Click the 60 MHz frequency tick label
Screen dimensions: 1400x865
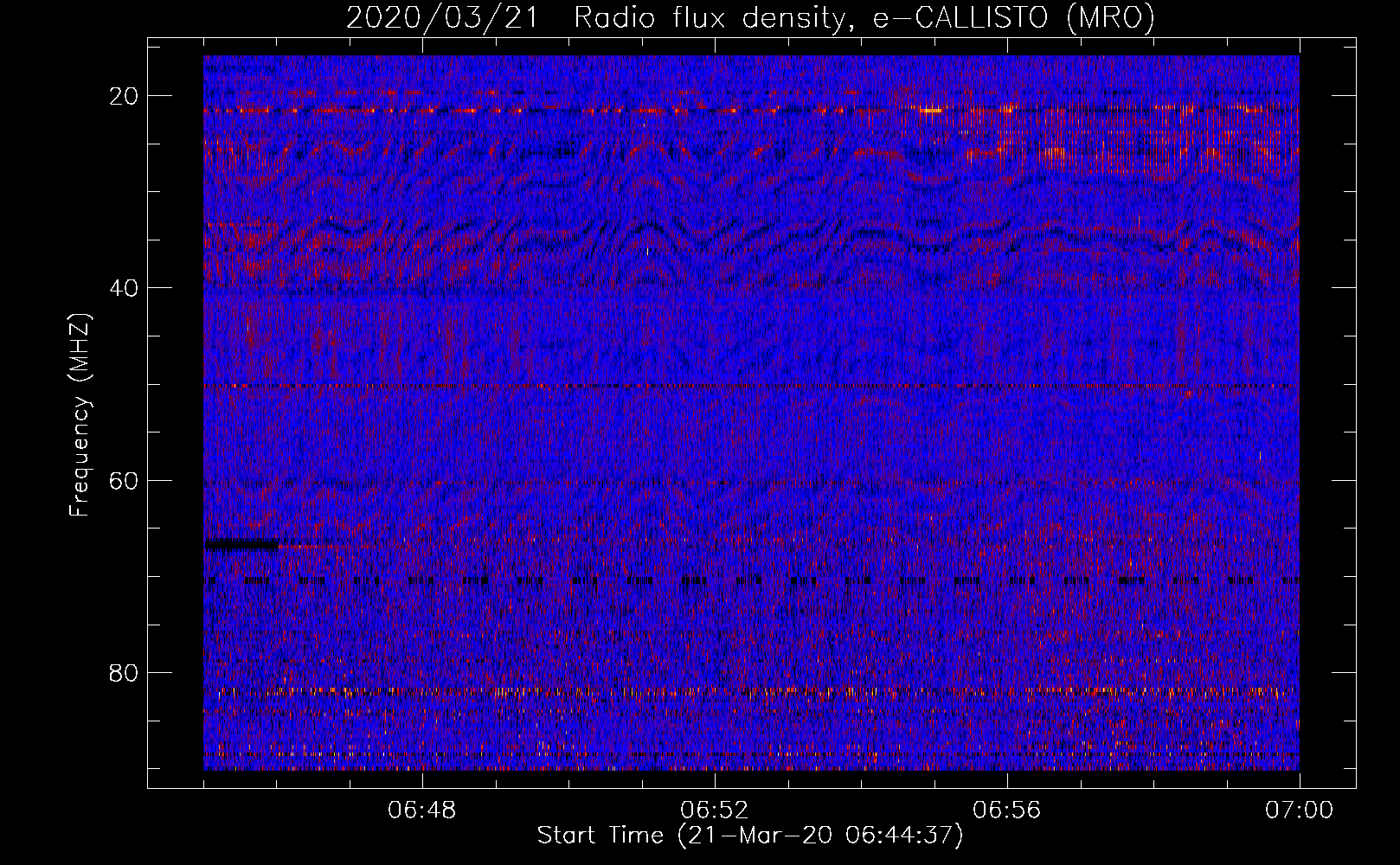(125, 480)
